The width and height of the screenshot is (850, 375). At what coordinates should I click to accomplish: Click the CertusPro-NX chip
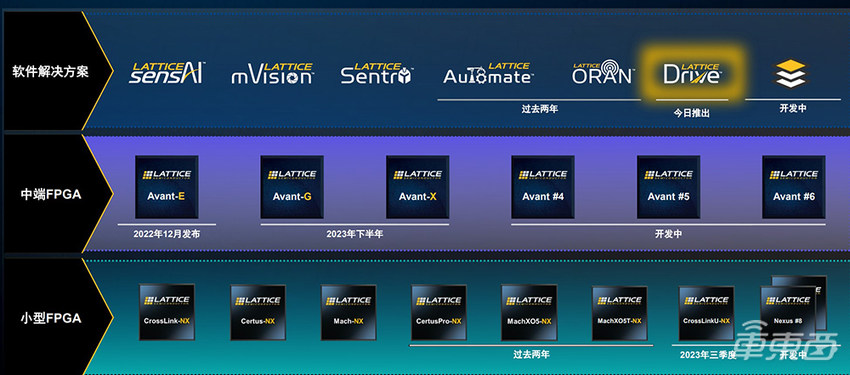(439, 312)
